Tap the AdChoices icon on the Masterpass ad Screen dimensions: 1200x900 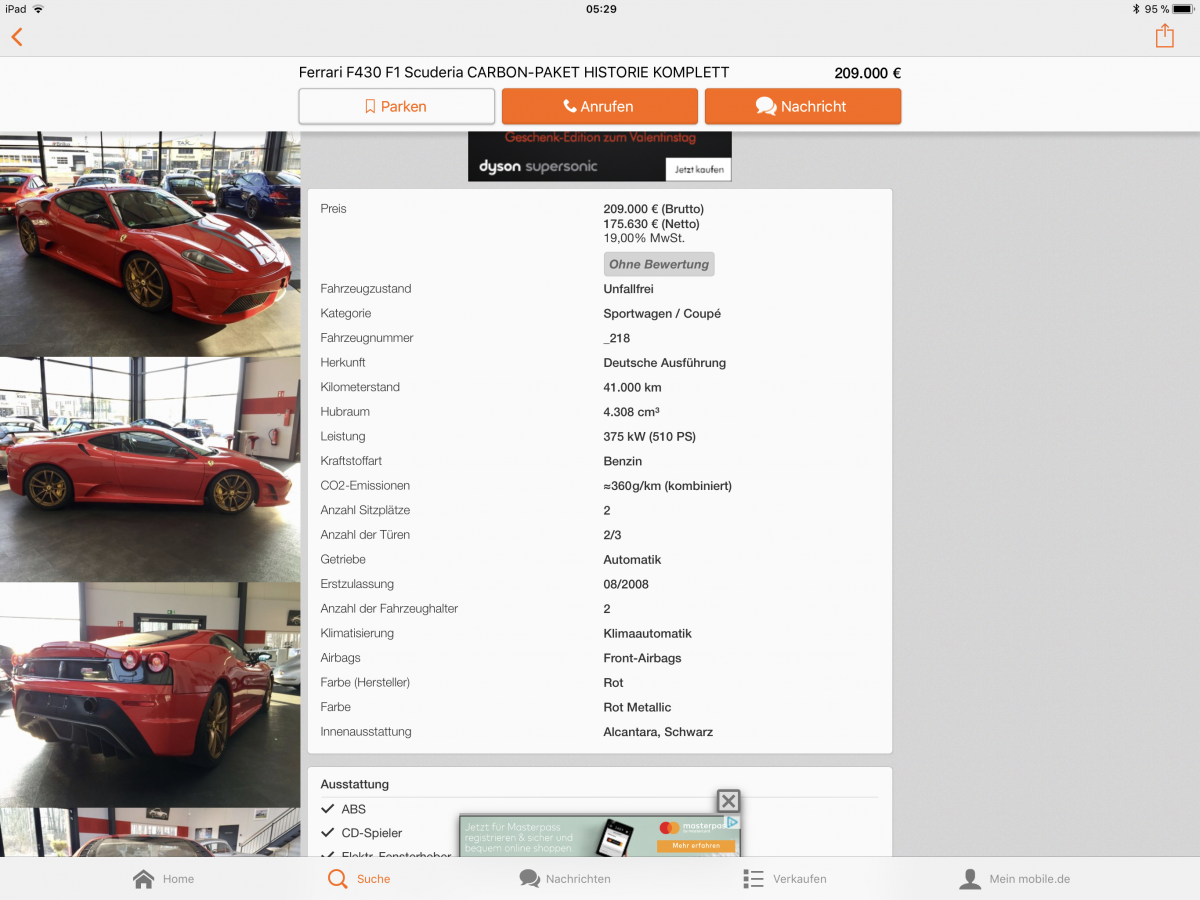733,822
